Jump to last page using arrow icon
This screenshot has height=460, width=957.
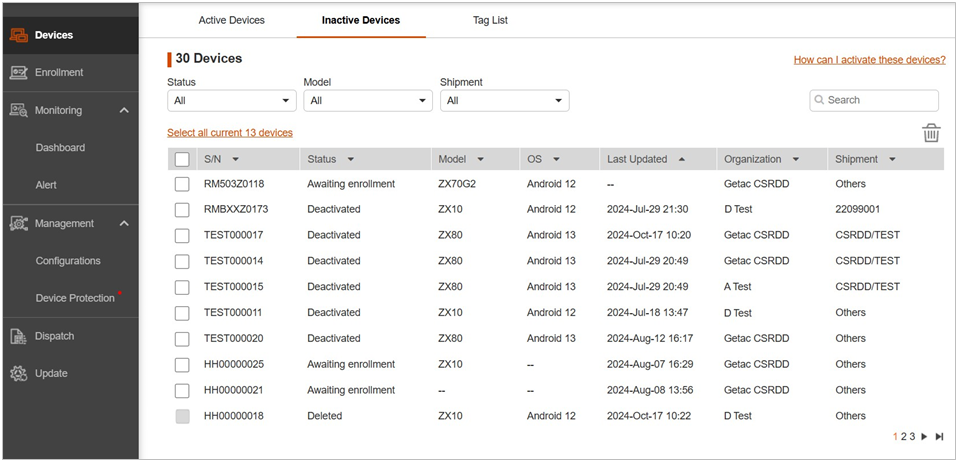click(x=939, y=437)
